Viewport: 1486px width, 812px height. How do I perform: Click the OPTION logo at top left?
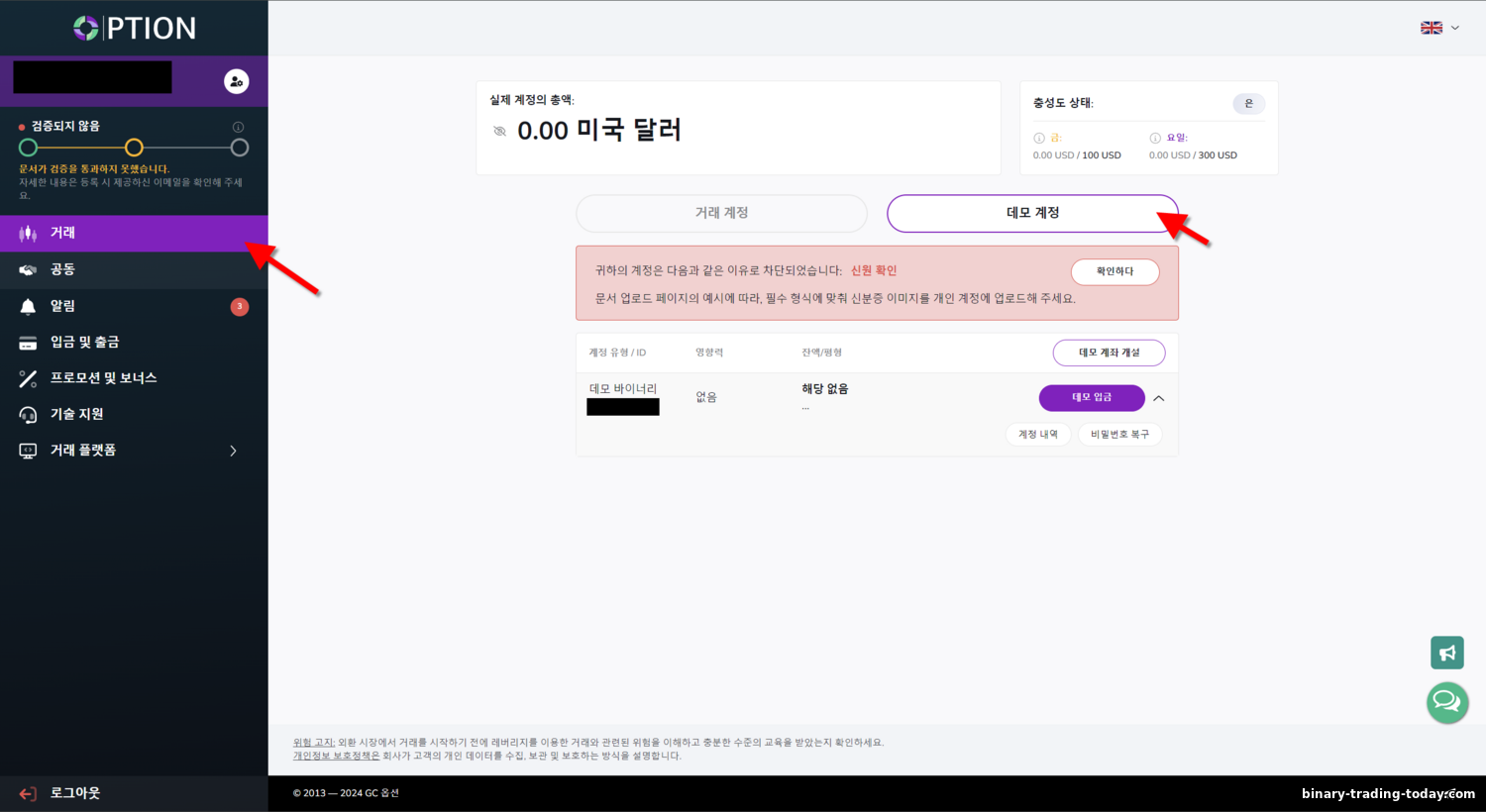point(135,28)
